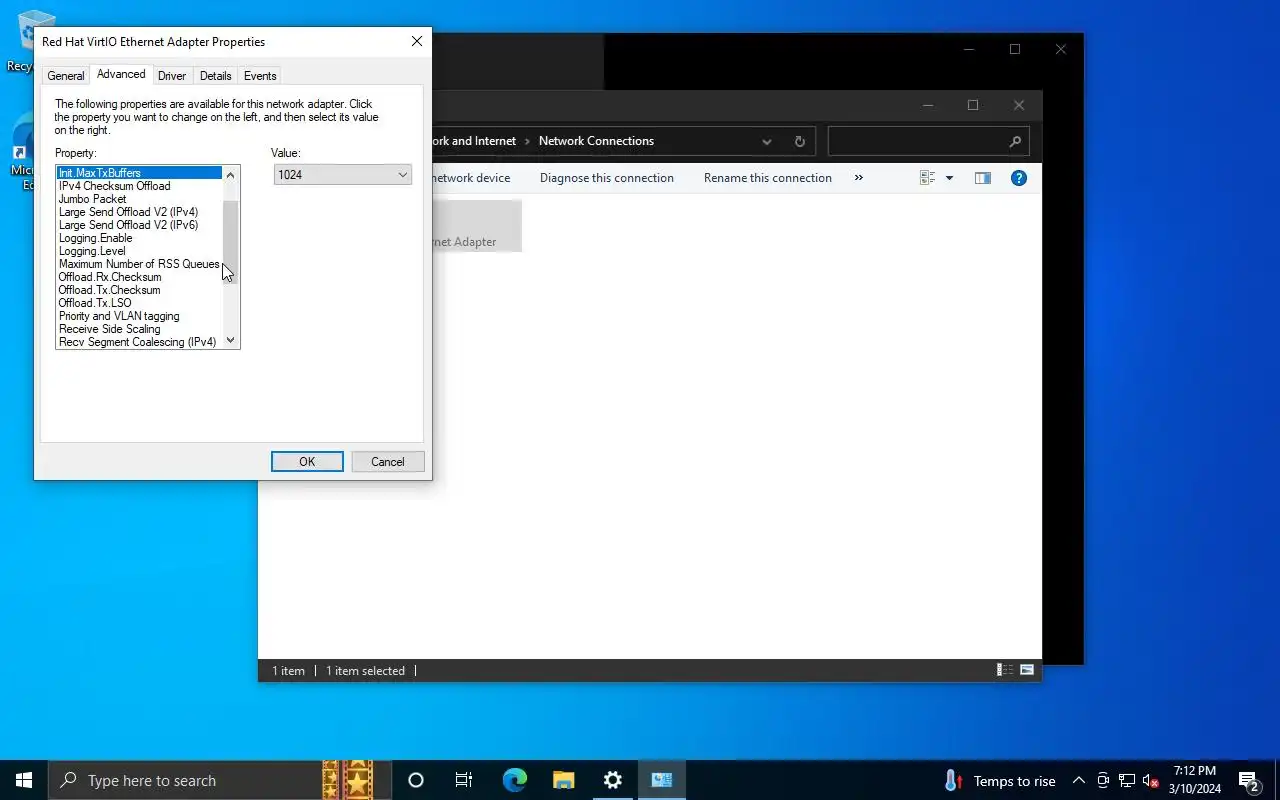The height and width of the screenshot is (800, 1280).
Task: Select Init.MaxTxBuffers property
Action: coord(139,173)
